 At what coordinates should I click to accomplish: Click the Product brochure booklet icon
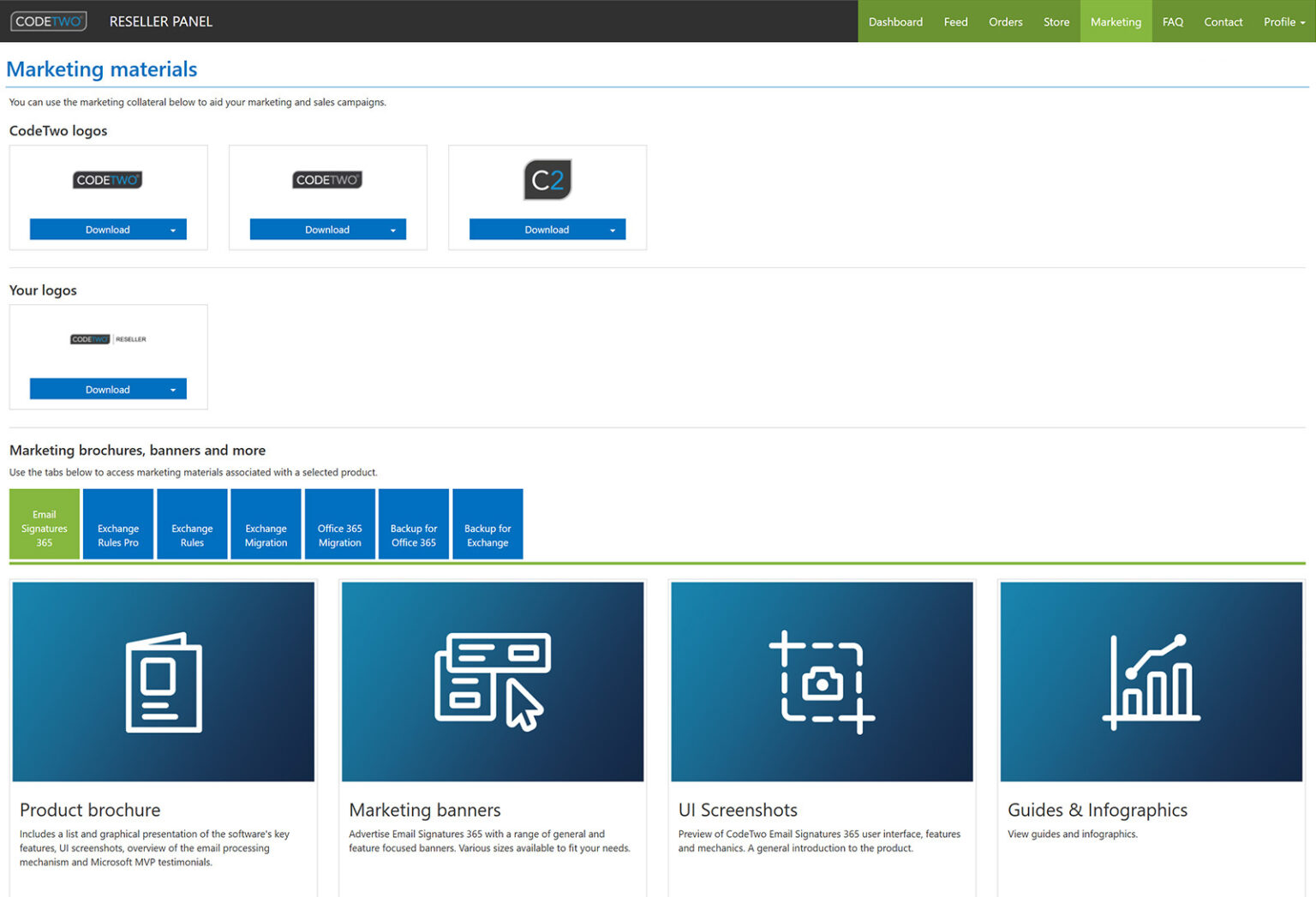click(x=164, y=683)
